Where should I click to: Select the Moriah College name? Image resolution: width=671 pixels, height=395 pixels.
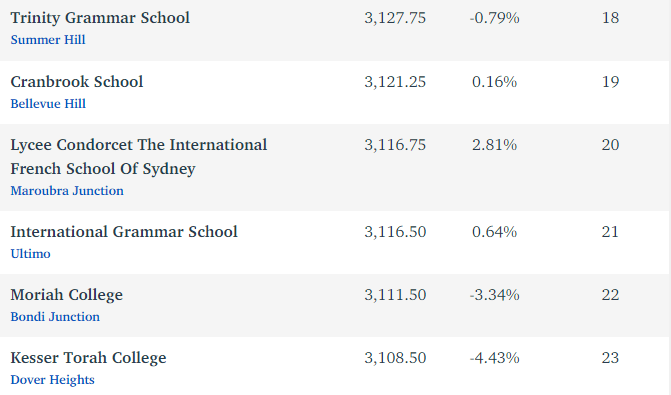pyautogui.click(x=66, y=295)
